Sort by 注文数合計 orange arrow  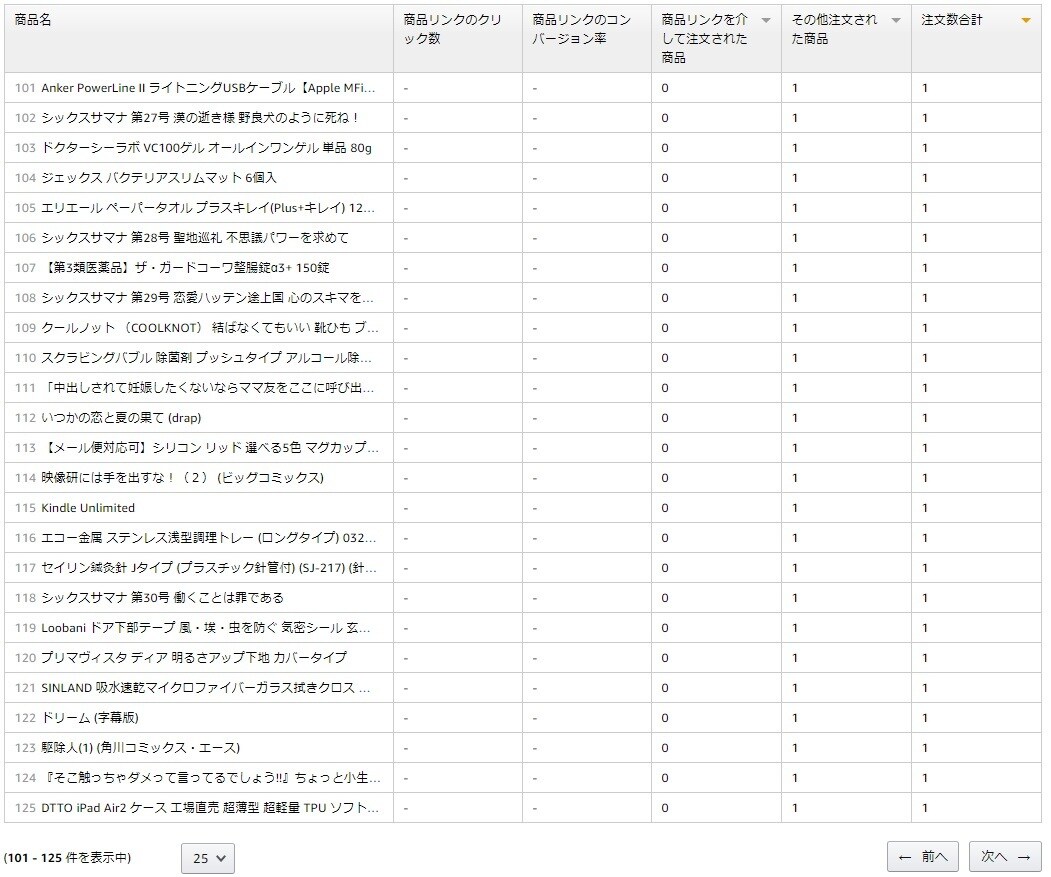coord(1025,20)
